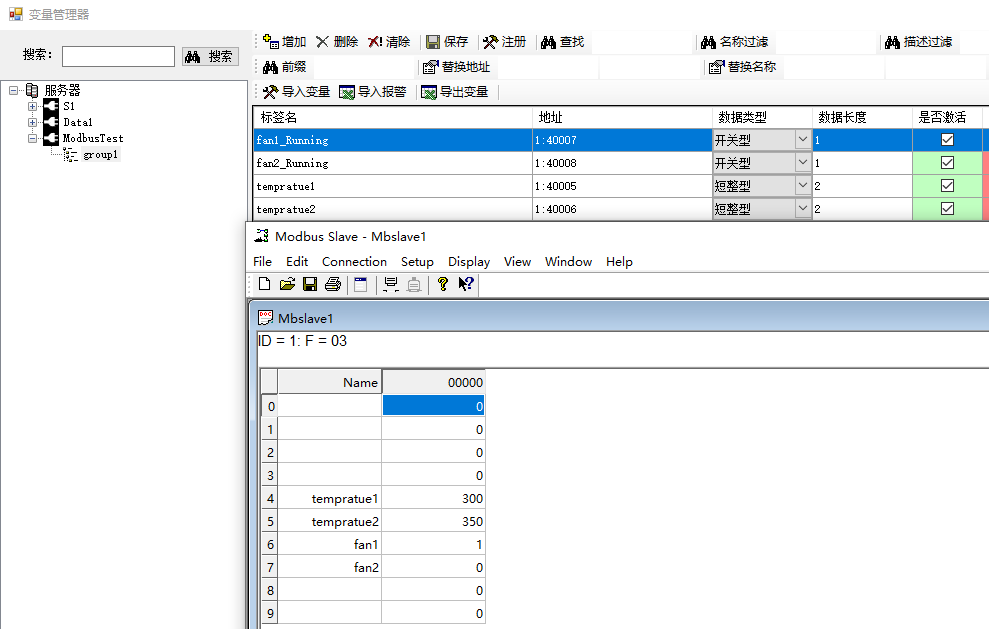Screen dimensions: 989x629
Task: Click the Connect icon in Modbus Slave toolbar
Action: [390, 284]
